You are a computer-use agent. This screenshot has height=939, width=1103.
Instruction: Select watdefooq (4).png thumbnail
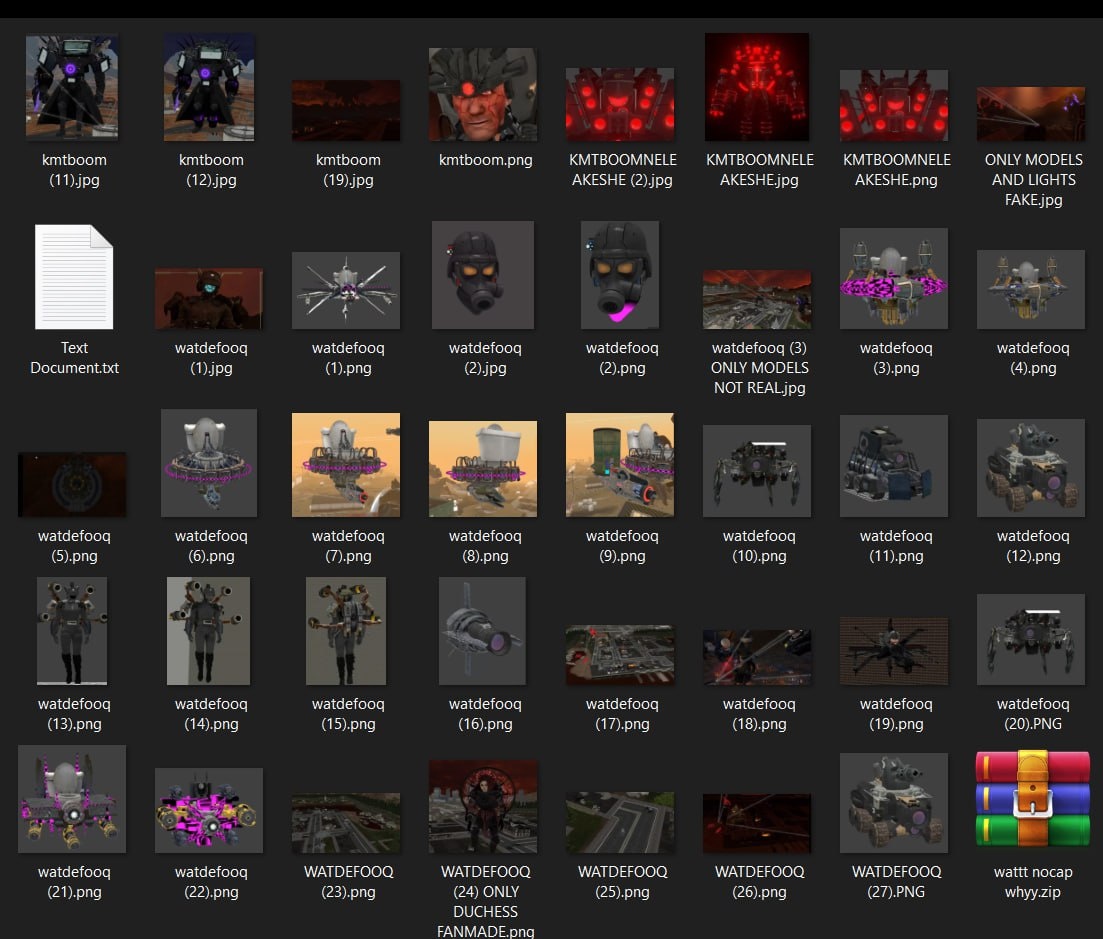point(1031,289)
